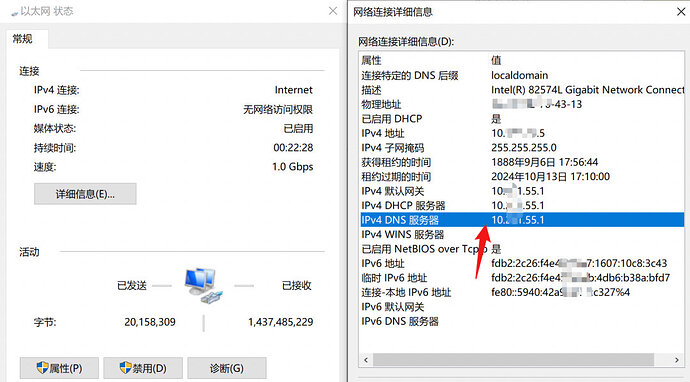Click the 255.255.255.0 subnet mask value
690x382 pixels.
point(524,147)
